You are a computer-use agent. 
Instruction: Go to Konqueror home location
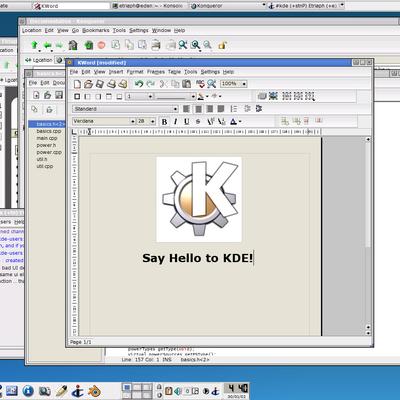pyautogui.click(x=73, y=45)
